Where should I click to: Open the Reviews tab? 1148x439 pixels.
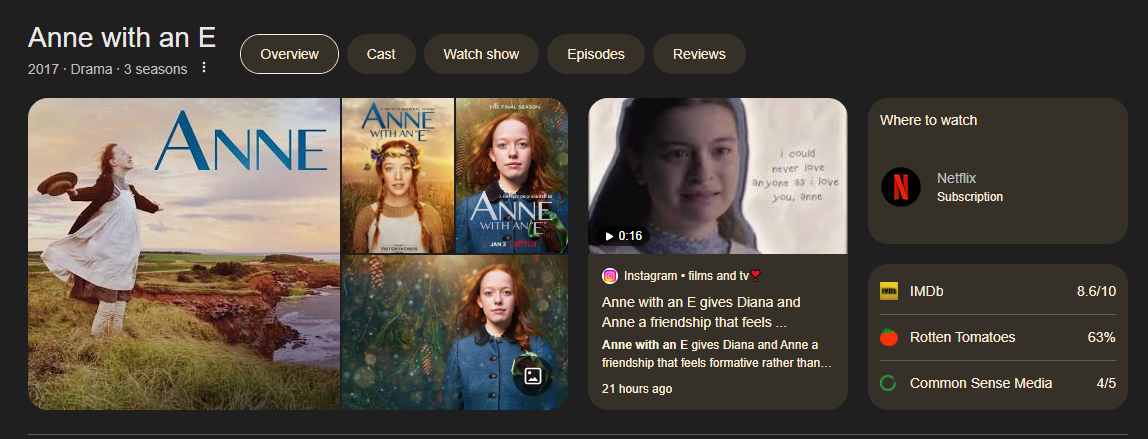[x=699, y=54]
